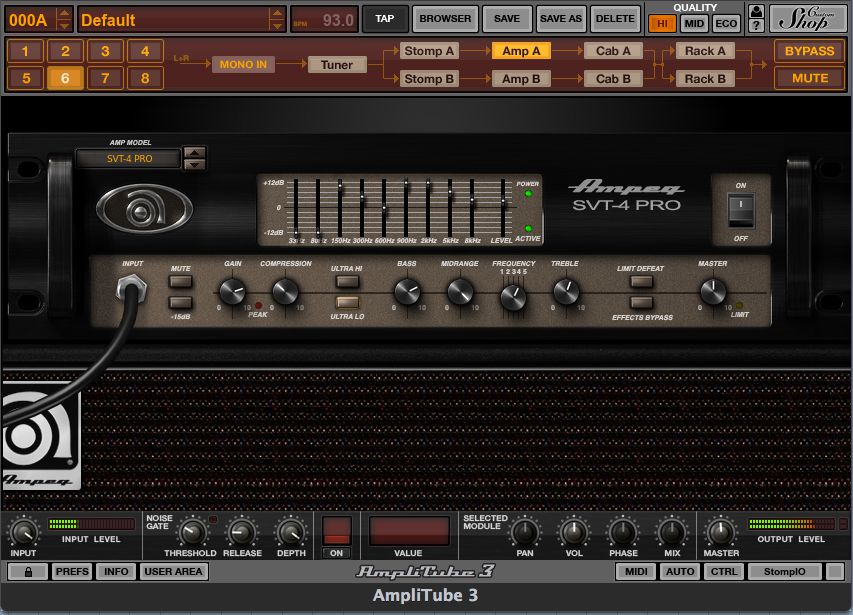
Task: Switch to the Amp B module
Action: [x=521, y=79]
